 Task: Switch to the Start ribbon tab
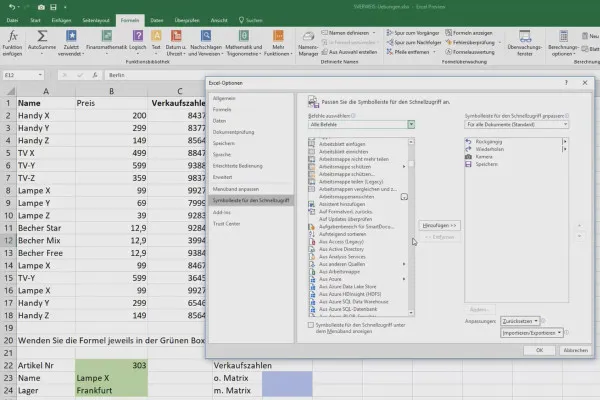[35, 20]
